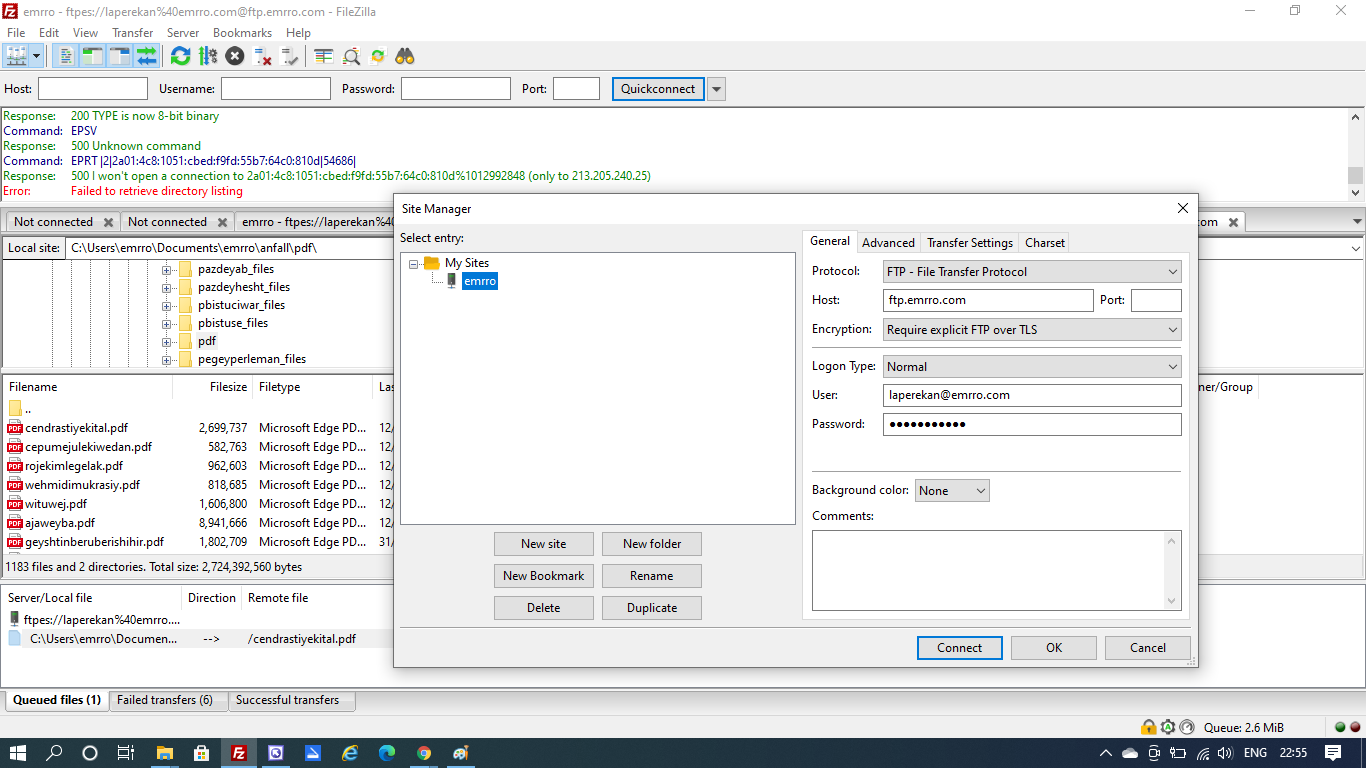Click FileZilla icon on taskbar
This screenshot has width=1366, height=768.
click(x=239, y=753)
